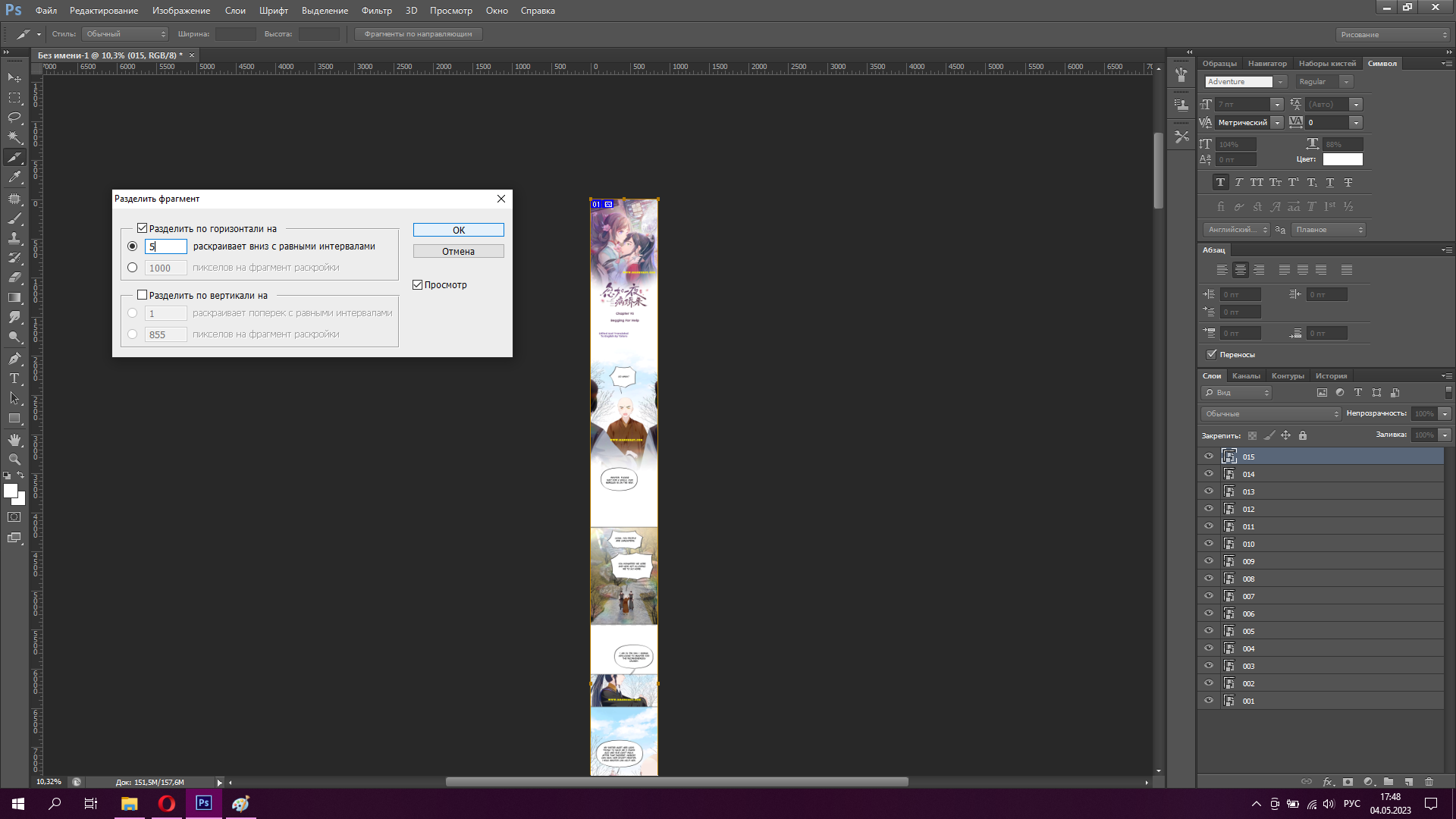Switch to the 'Навигатор' tab
The image size is (1456, 819).
tap(1267, 64)
